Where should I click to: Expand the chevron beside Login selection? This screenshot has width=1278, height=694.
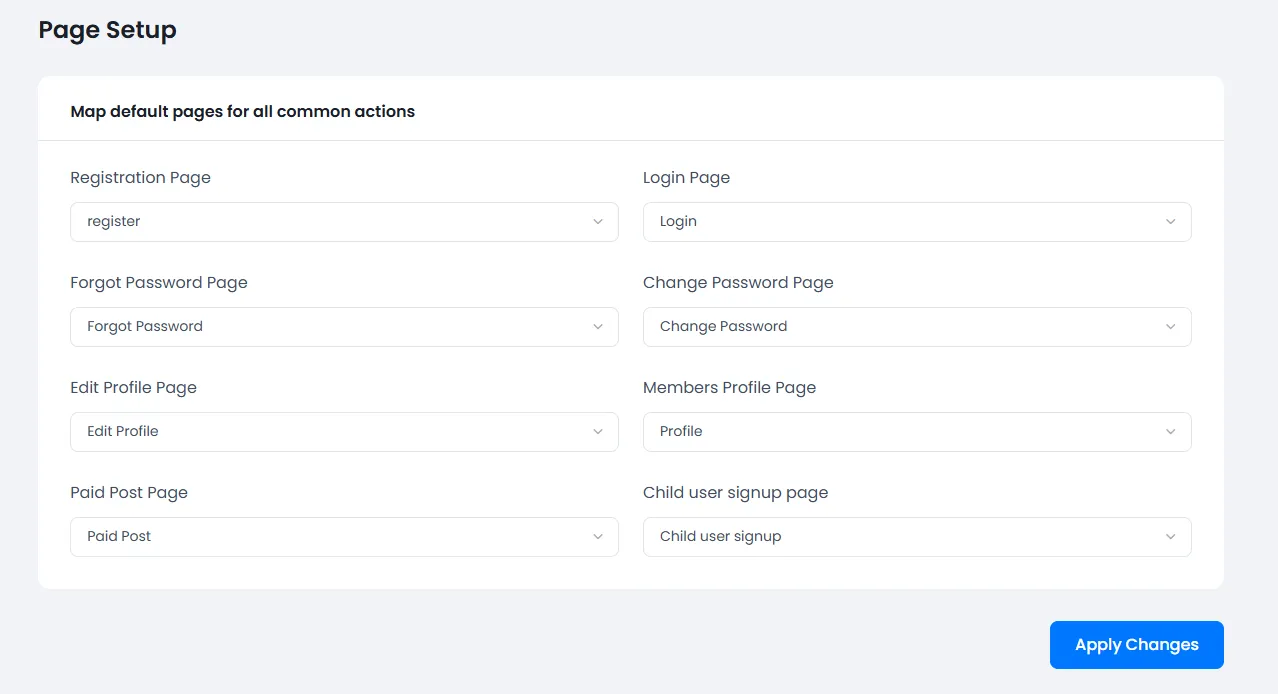1171,221
